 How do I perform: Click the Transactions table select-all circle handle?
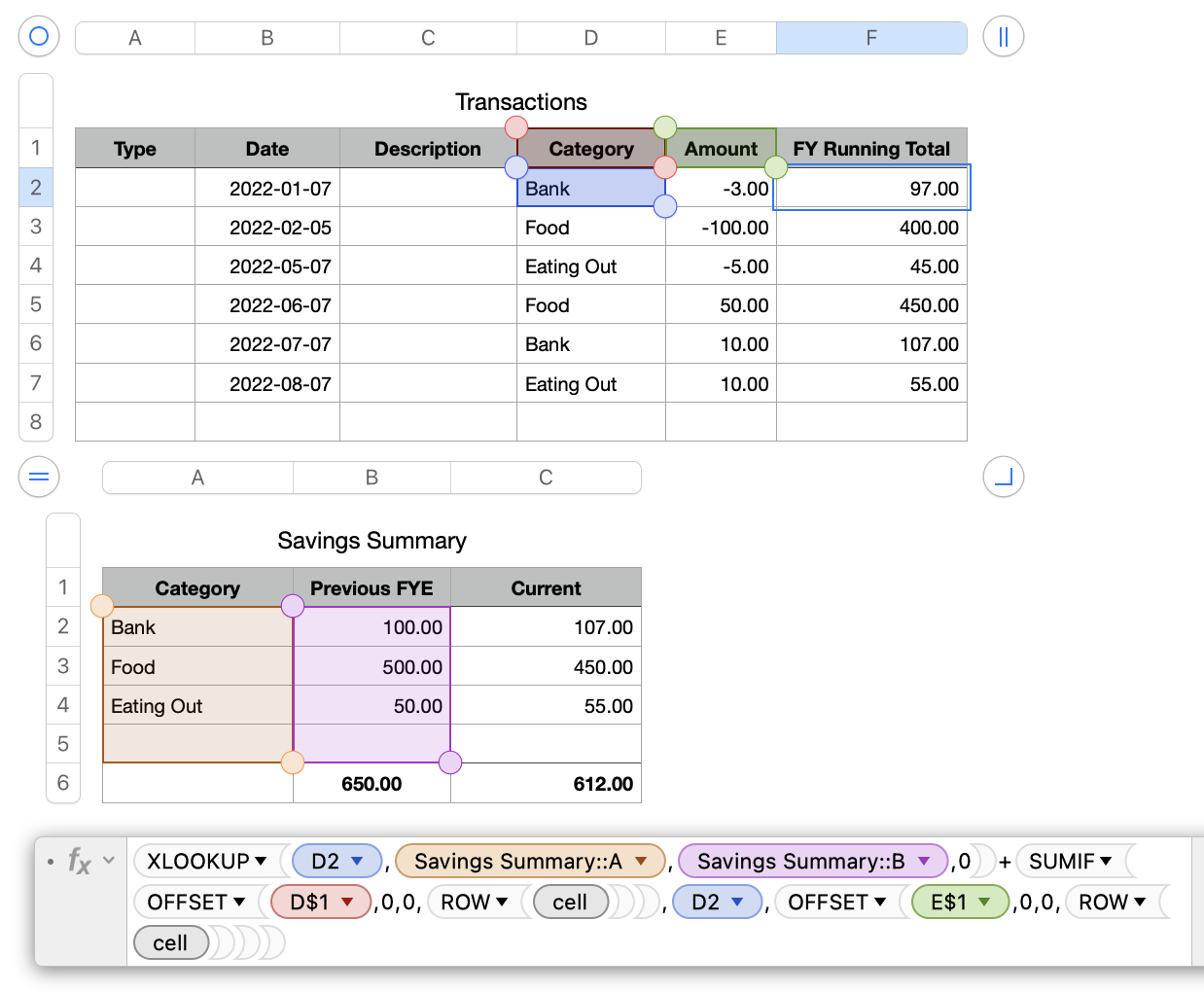39,37
